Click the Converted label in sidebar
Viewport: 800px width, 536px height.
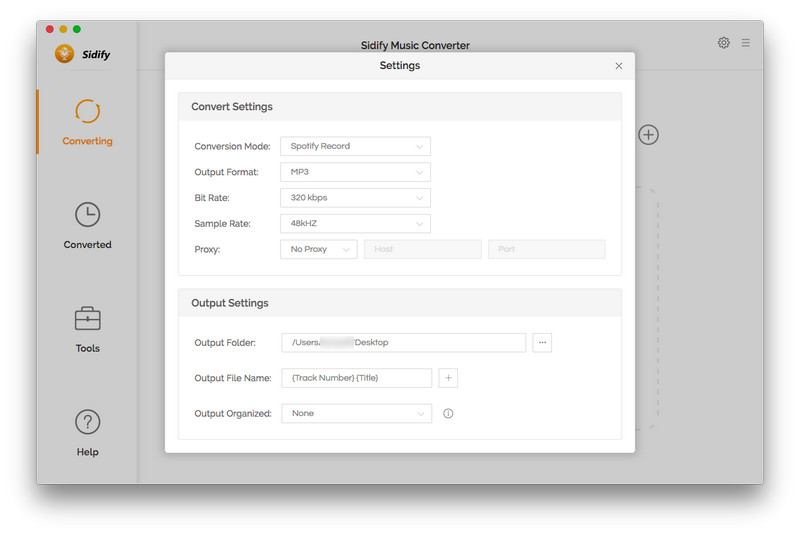pyautogui.click(x=87, y=245)
